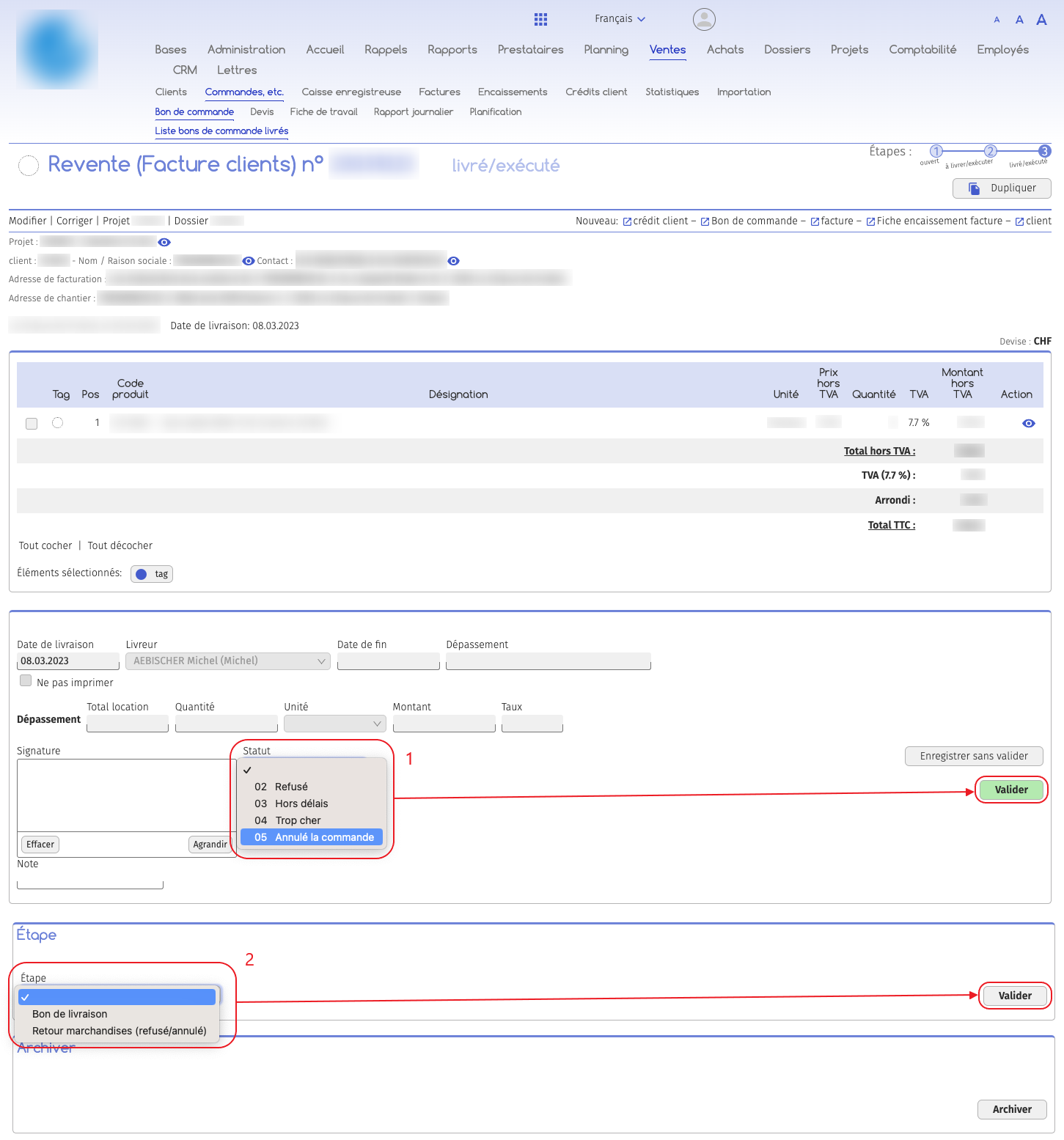Click step 2 à livrer/exécuter circle
The height and width of the screenshot is (1140, 1064).
click(x=990, y=151)
